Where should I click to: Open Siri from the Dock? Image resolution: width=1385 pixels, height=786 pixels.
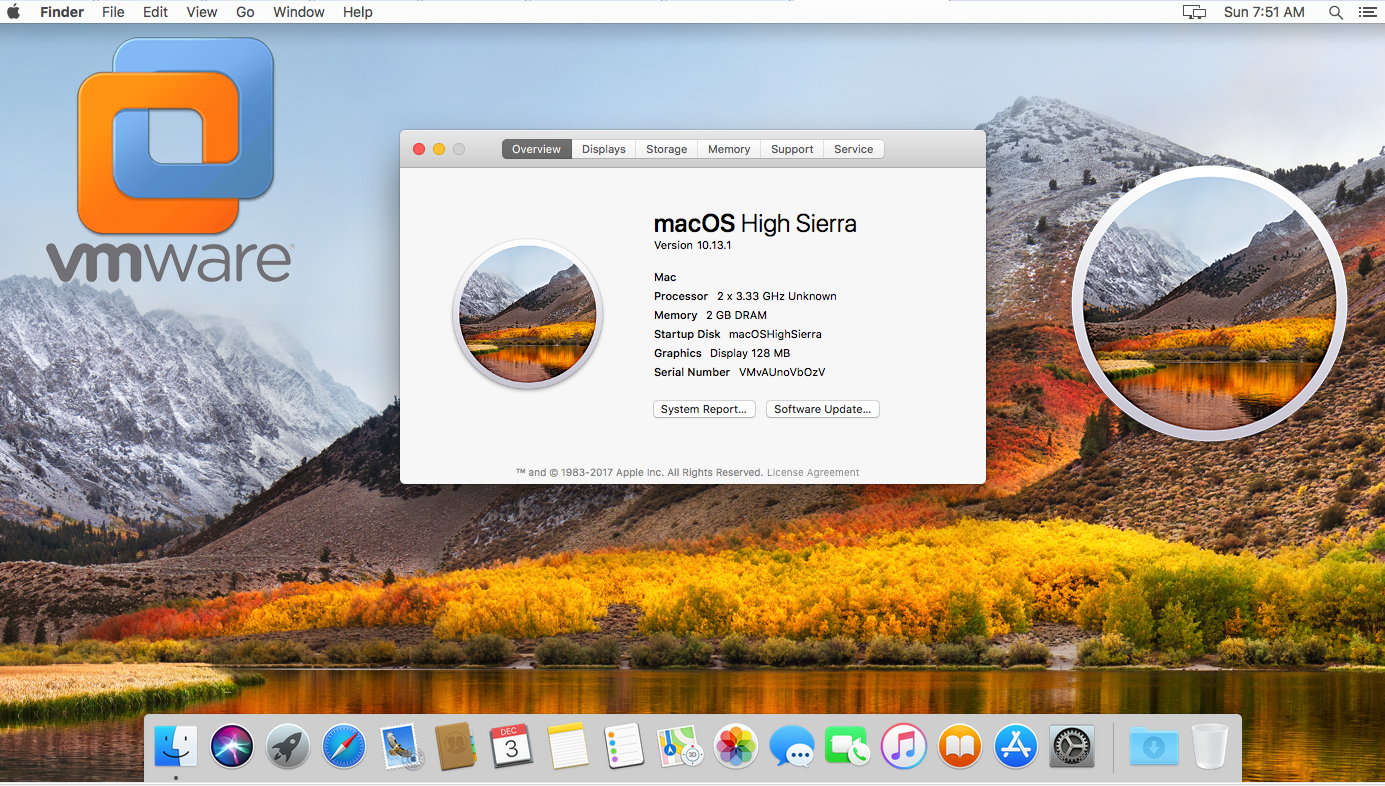(x=231, y=746)
